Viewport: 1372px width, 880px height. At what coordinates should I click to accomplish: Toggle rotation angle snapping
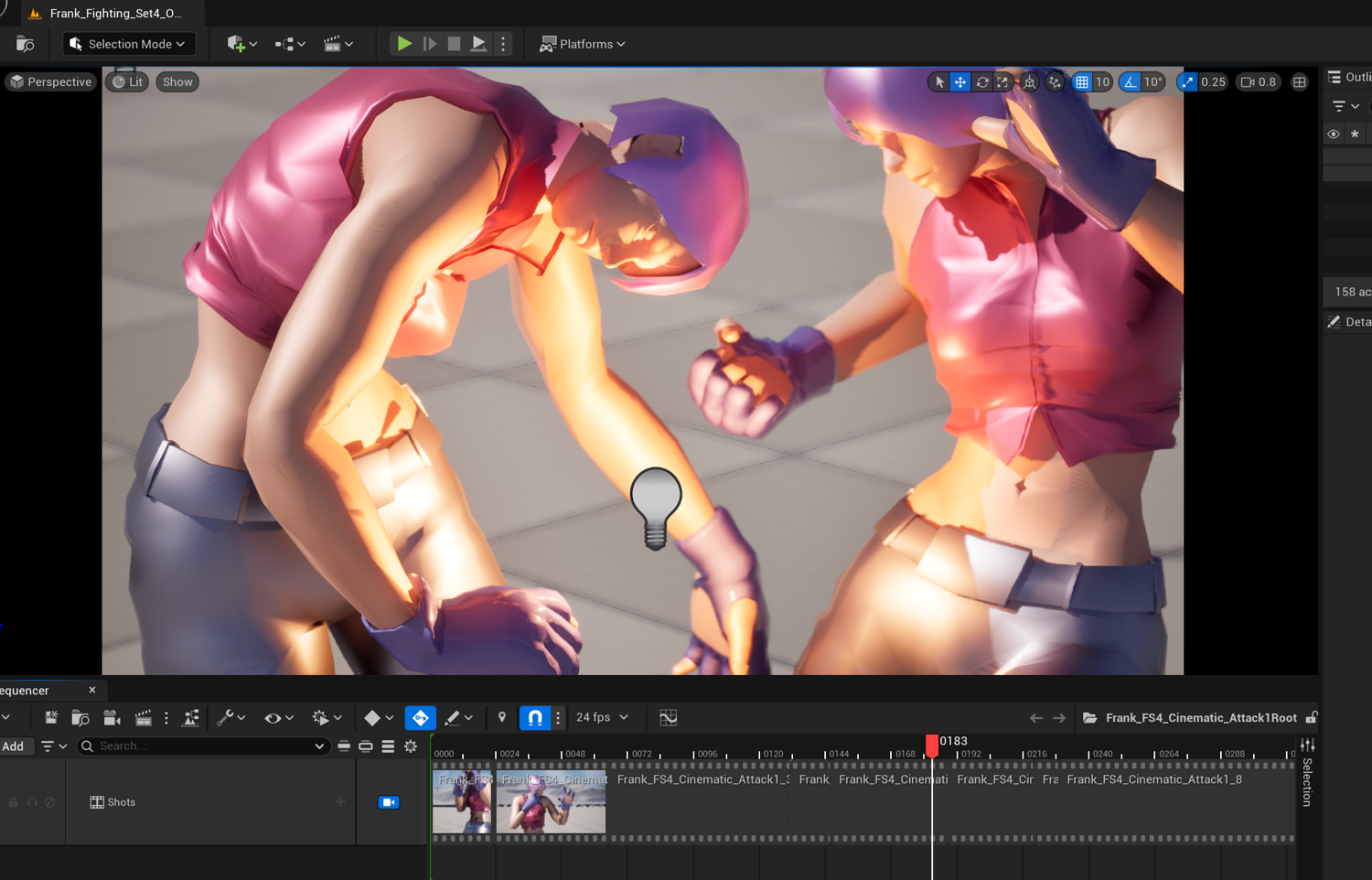pos(1131,82)
